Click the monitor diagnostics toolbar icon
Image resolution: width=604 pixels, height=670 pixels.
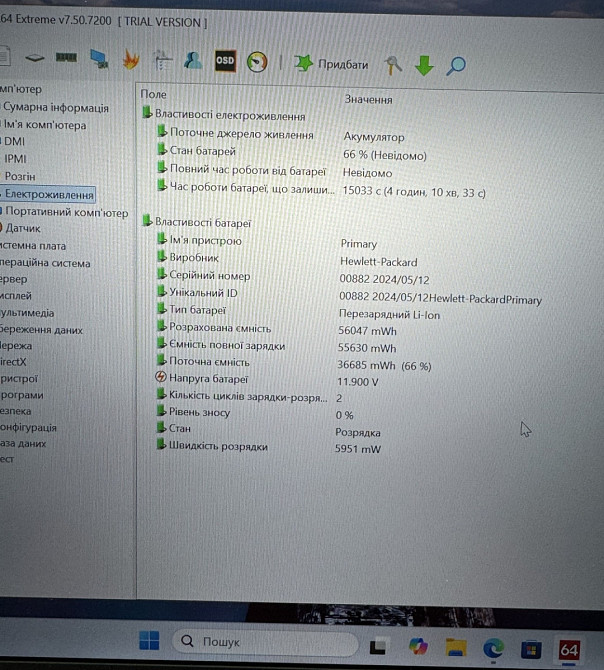(99, 59)
